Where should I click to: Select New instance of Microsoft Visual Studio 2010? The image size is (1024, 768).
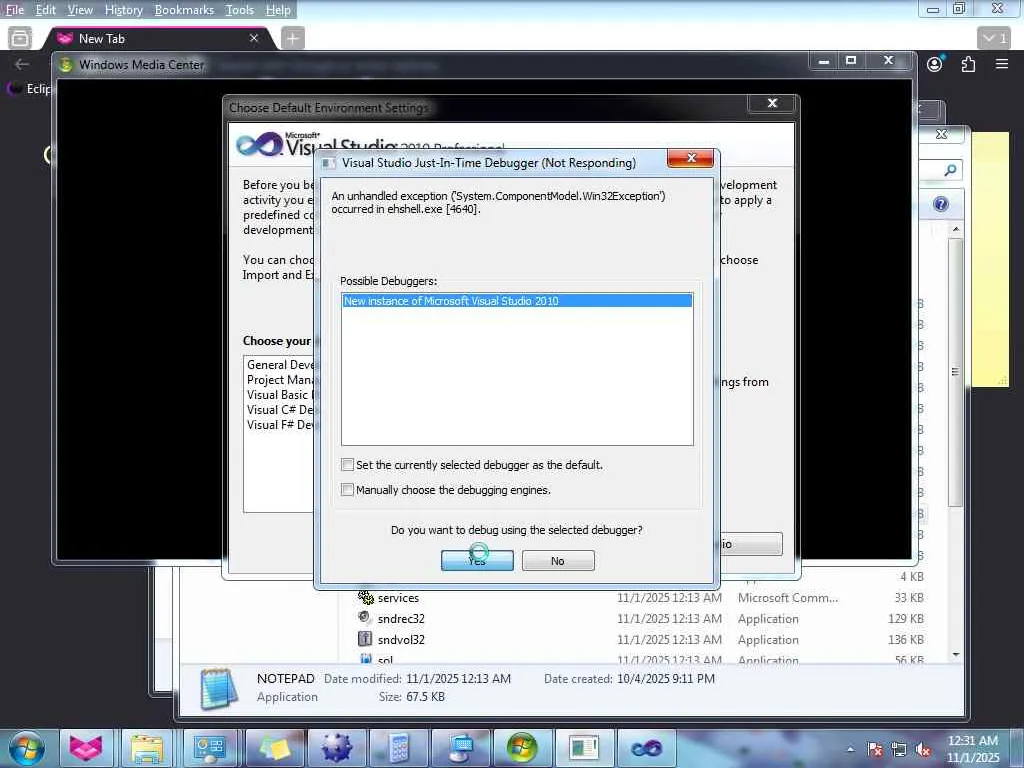517,301
